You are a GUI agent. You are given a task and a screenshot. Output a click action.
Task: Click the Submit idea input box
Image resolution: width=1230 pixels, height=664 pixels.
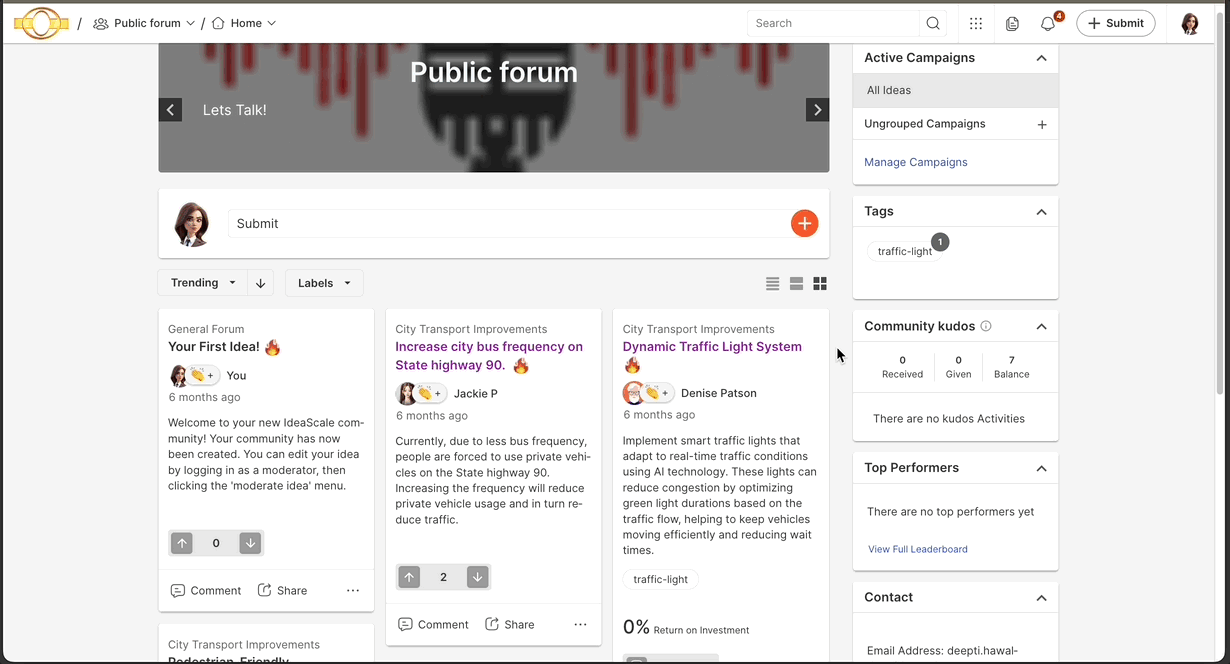[509, 223]
